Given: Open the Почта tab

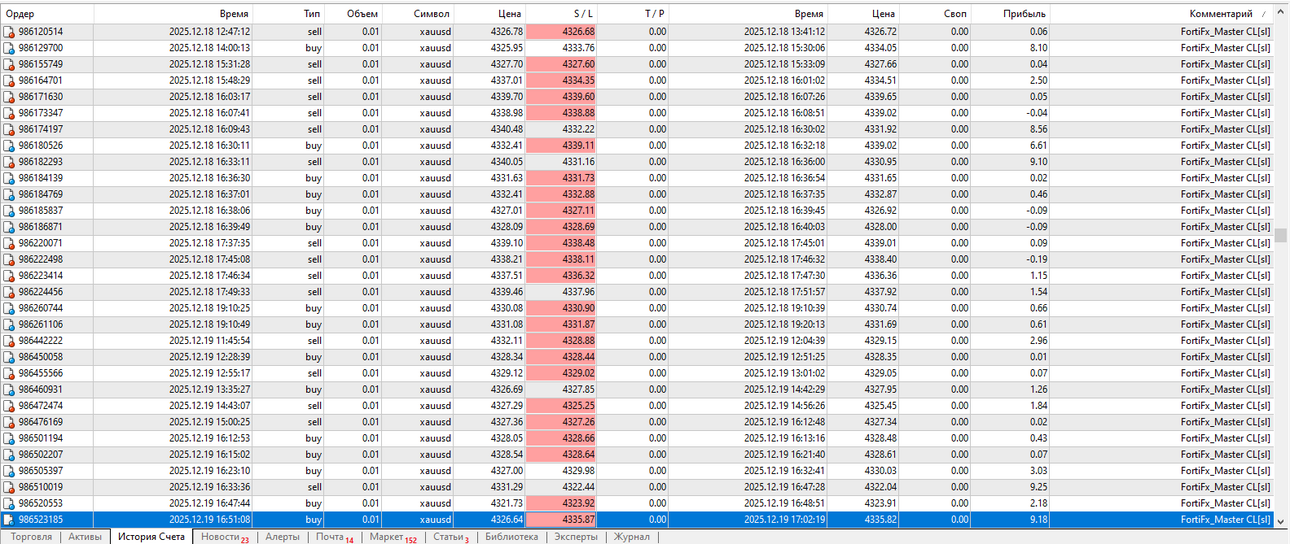Looking at the screenshot, I should coord(335,537).
